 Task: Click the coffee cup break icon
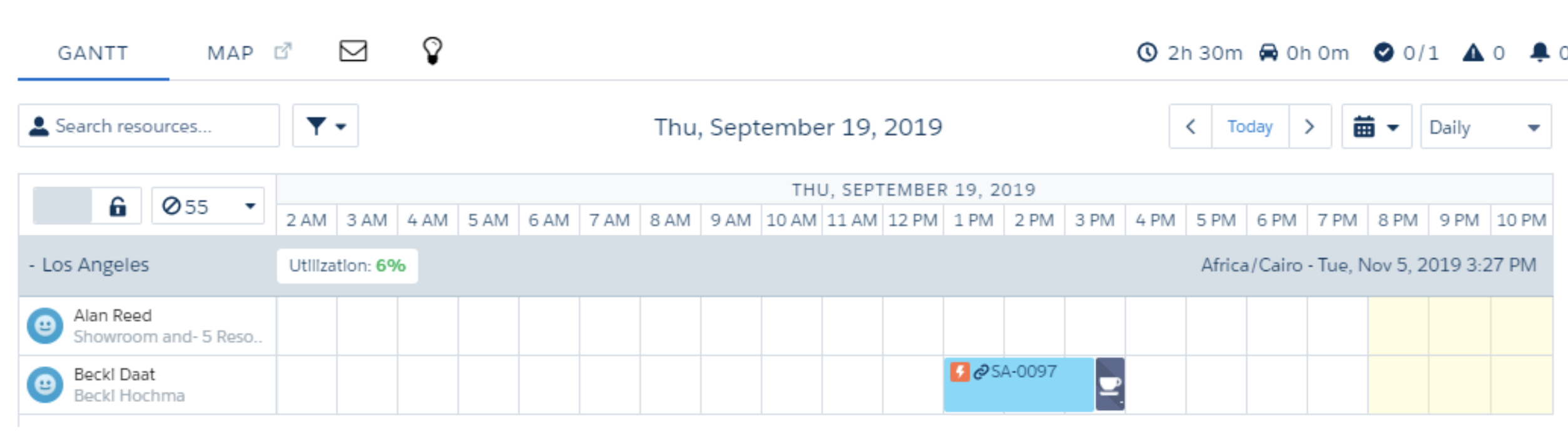[1110, 384]
